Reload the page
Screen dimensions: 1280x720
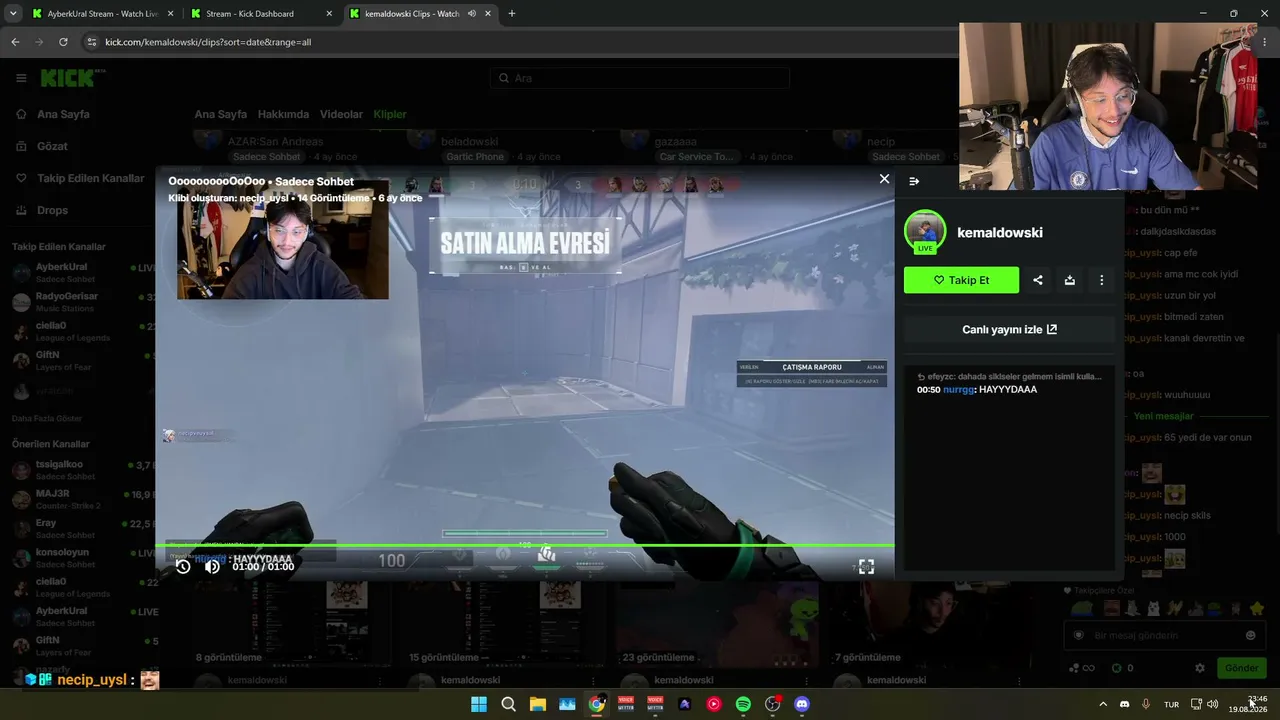(63, 42)
